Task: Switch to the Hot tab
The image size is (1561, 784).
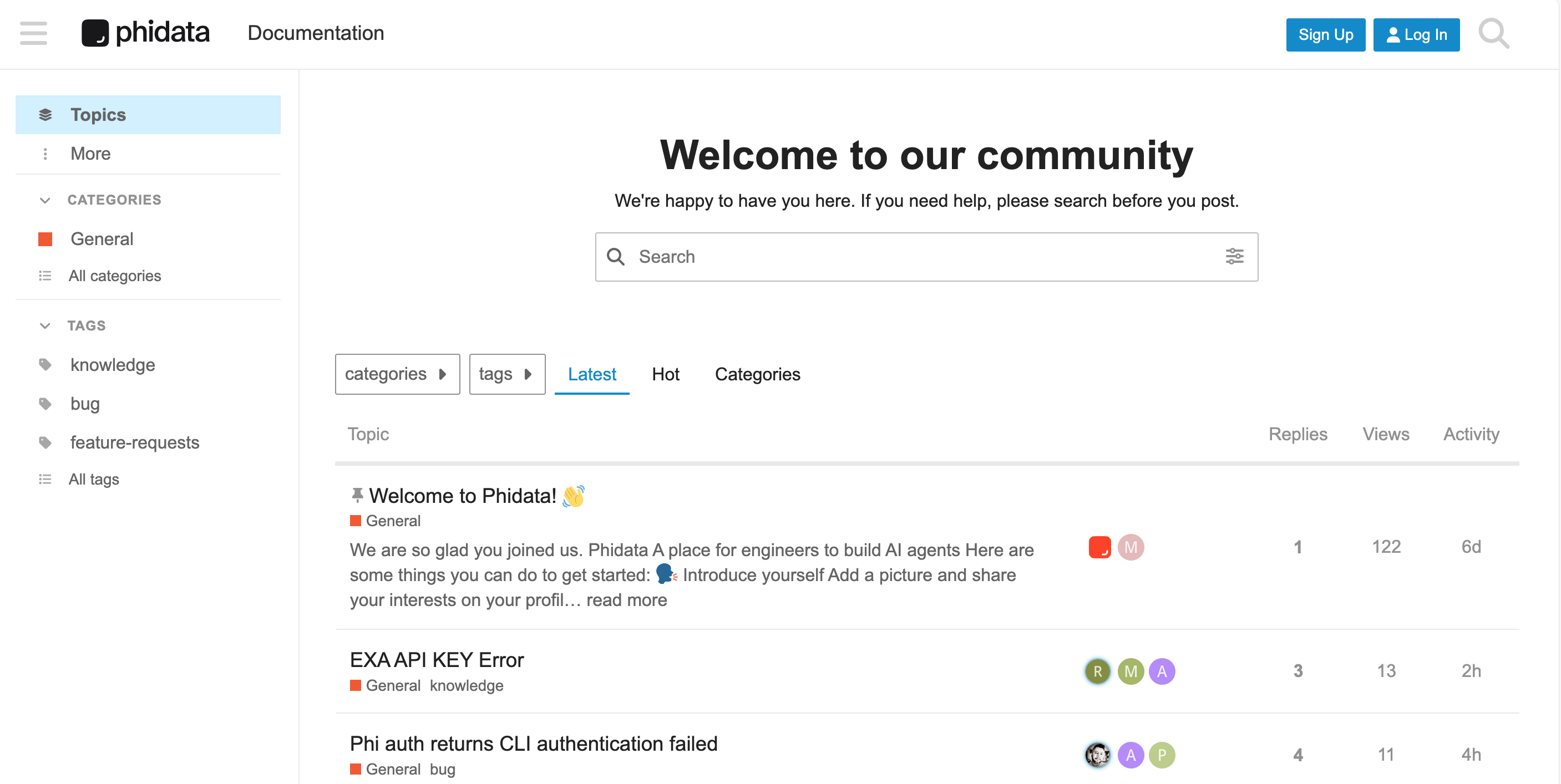Action: coord(665,374)
